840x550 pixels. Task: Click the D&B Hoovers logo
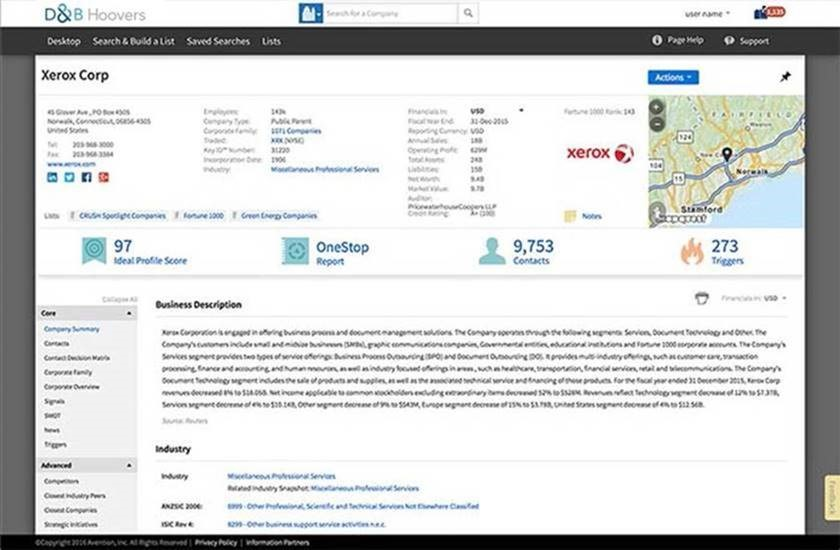coord(95,14)
